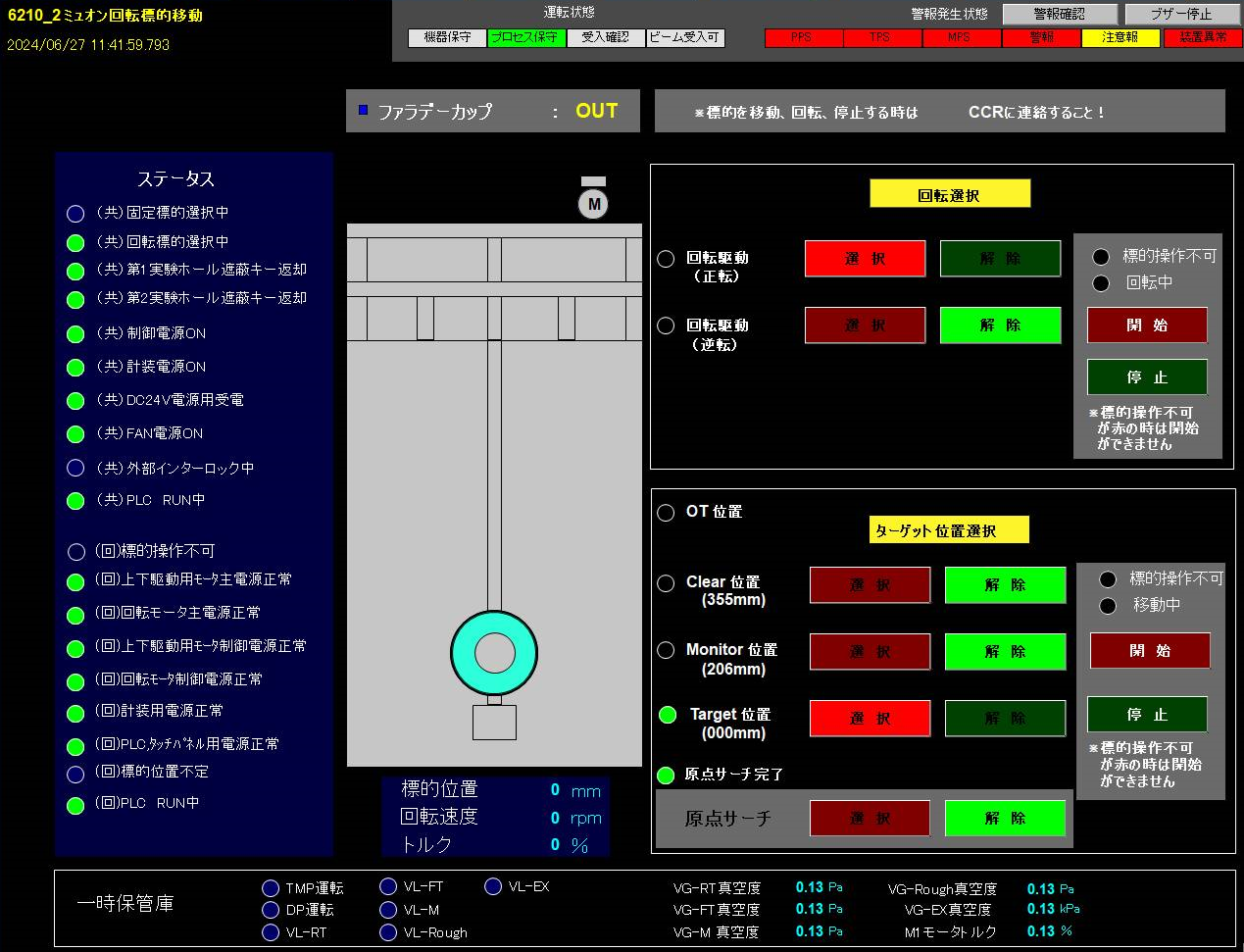This screenshot has width=1244, height=952.
Task: Click the 開始 button in the rotation panel
Action: point(1146,326)
